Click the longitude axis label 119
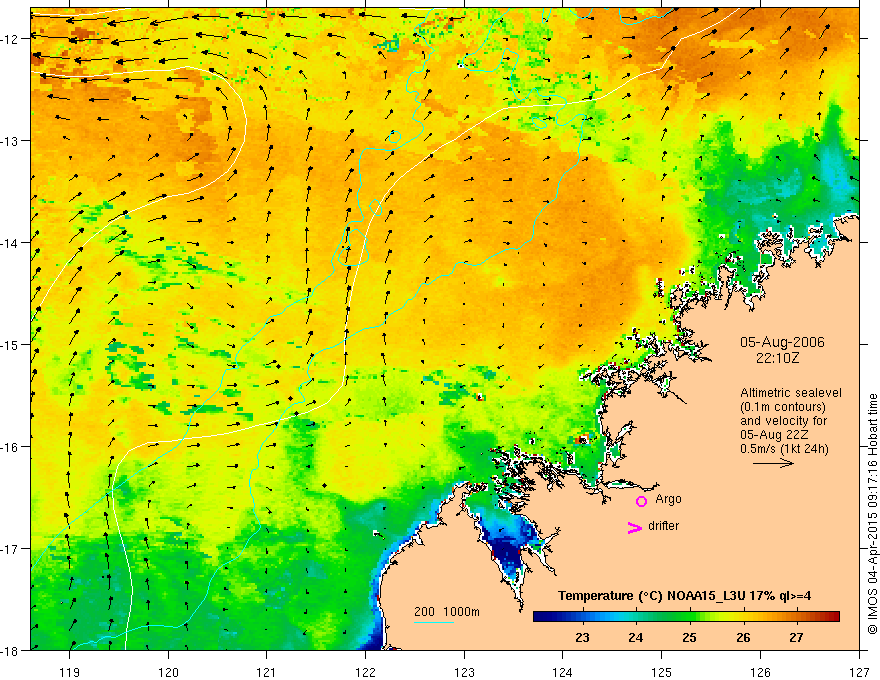The width and height of the screenshot is (880, 680). 70,672
